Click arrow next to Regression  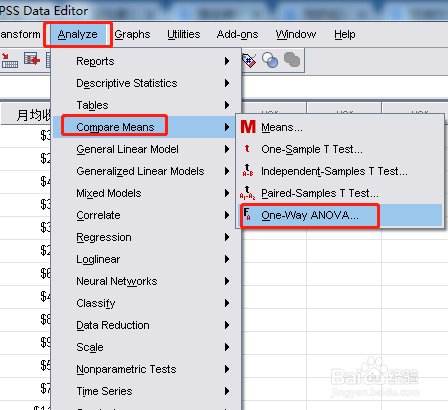click(227, 237)
